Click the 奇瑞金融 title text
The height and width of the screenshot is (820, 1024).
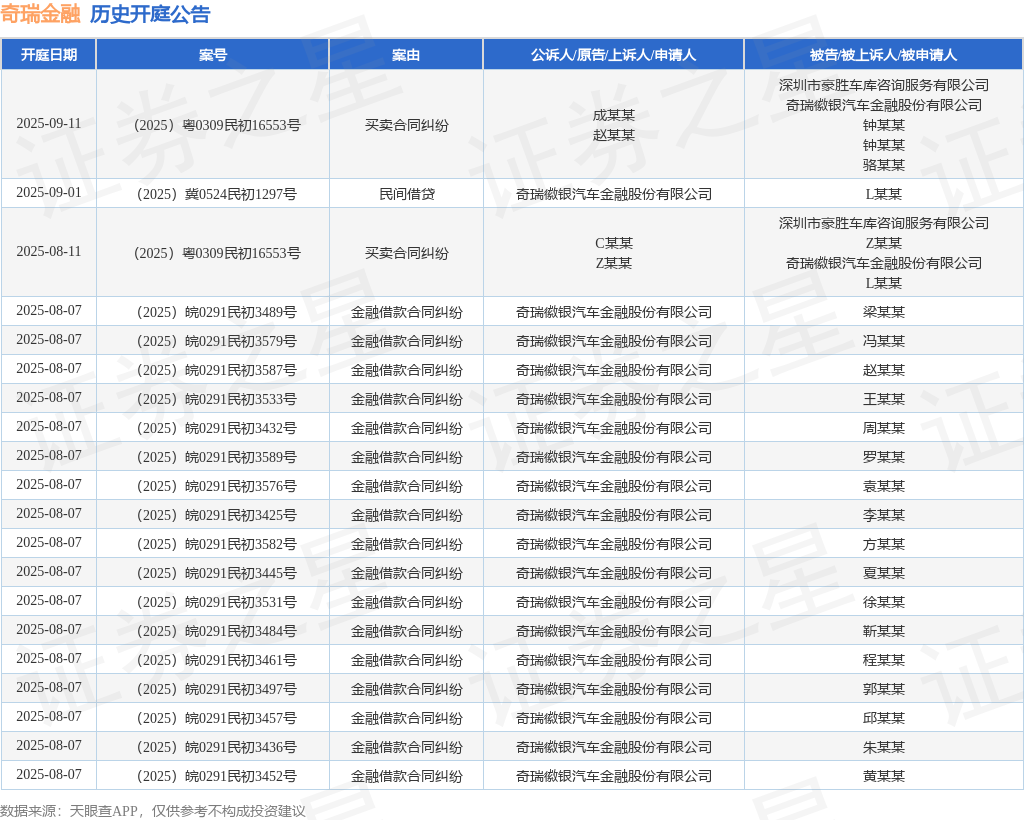click(40, 14)
